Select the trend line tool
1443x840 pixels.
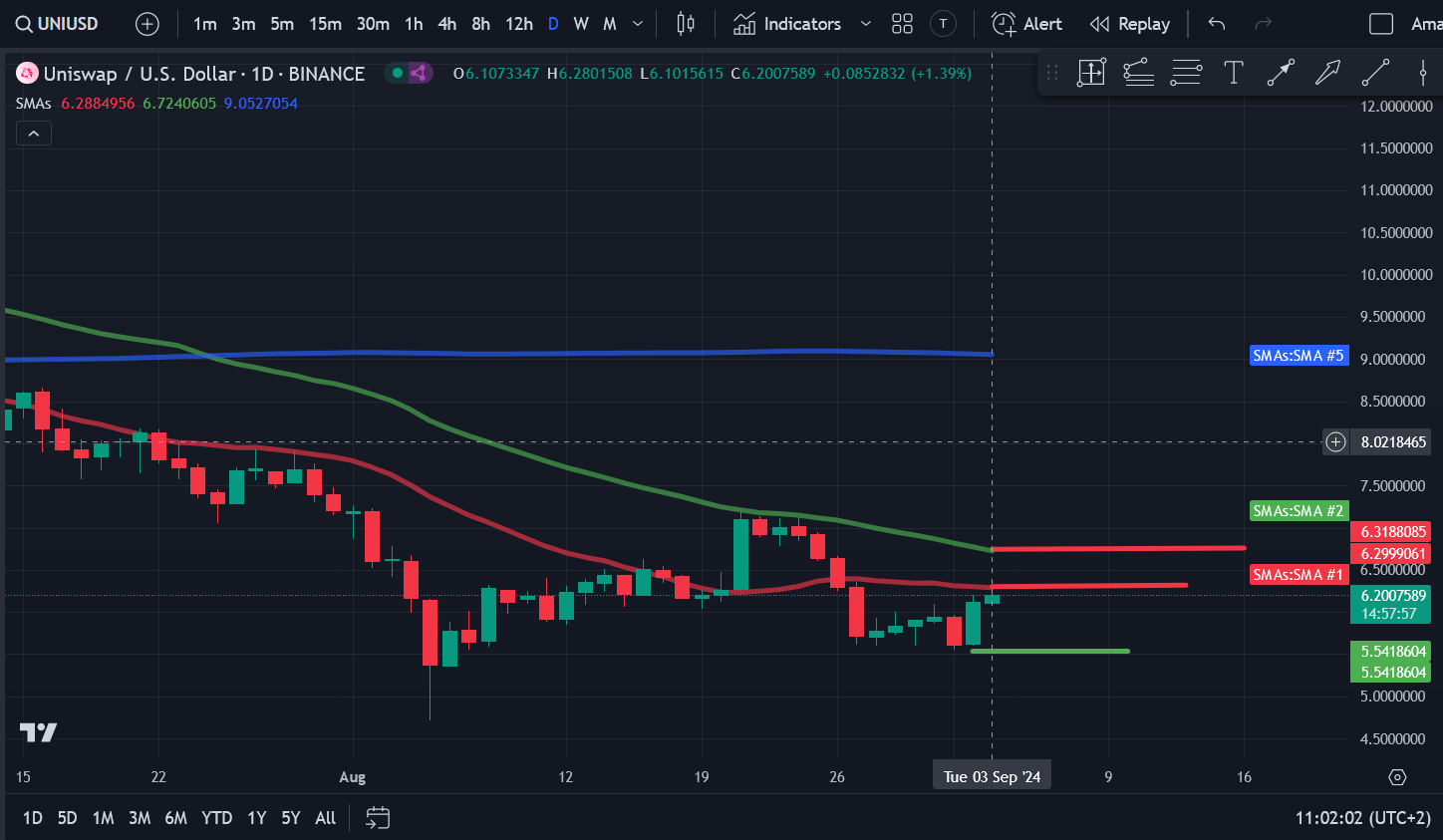click(1375, 72)
